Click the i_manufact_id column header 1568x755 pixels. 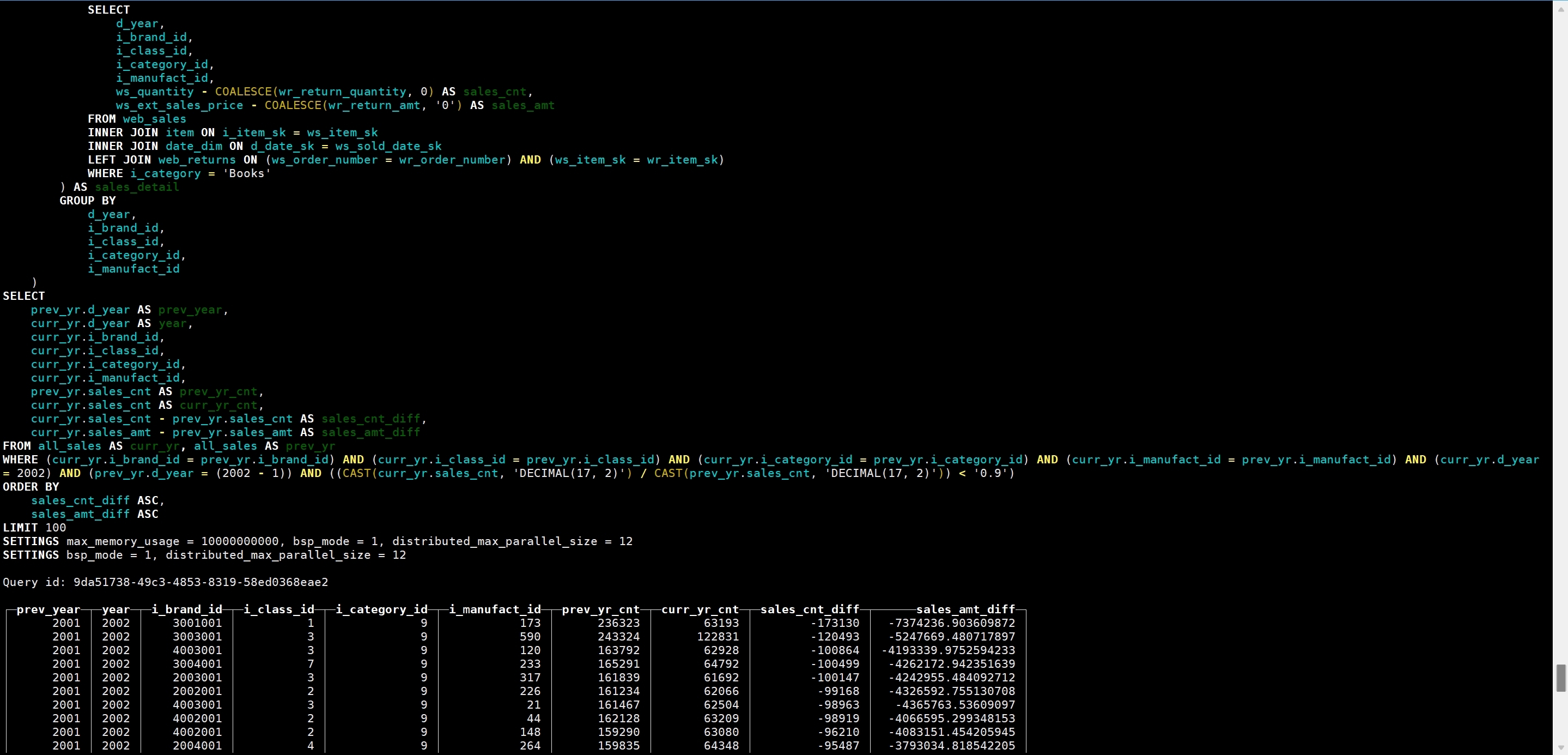pos(494,609)
